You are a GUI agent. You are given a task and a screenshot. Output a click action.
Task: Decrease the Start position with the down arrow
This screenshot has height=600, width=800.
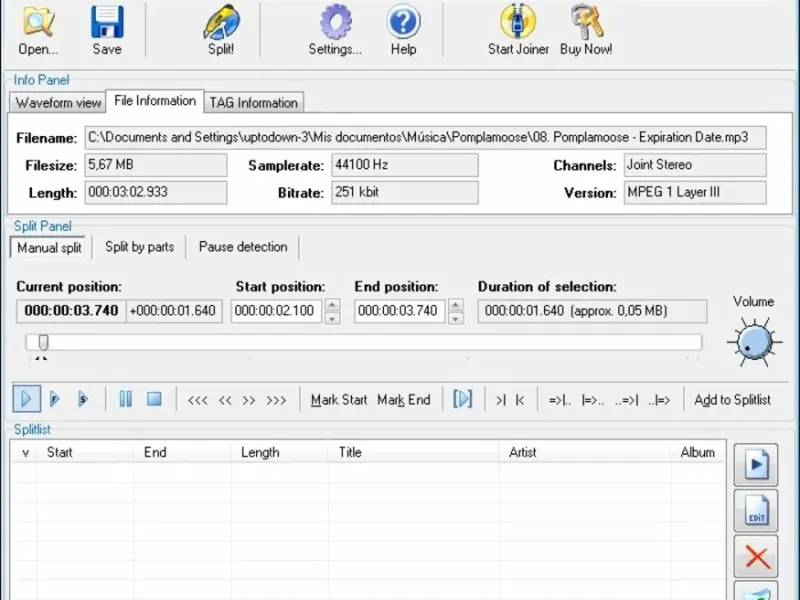pos(332,318)
